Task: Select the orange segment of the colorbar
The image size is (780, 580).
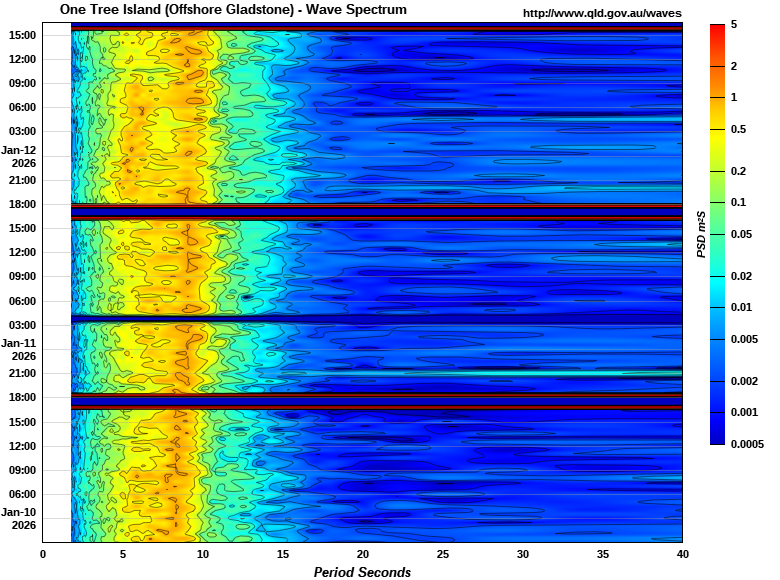Action: [x=717, y=82]
